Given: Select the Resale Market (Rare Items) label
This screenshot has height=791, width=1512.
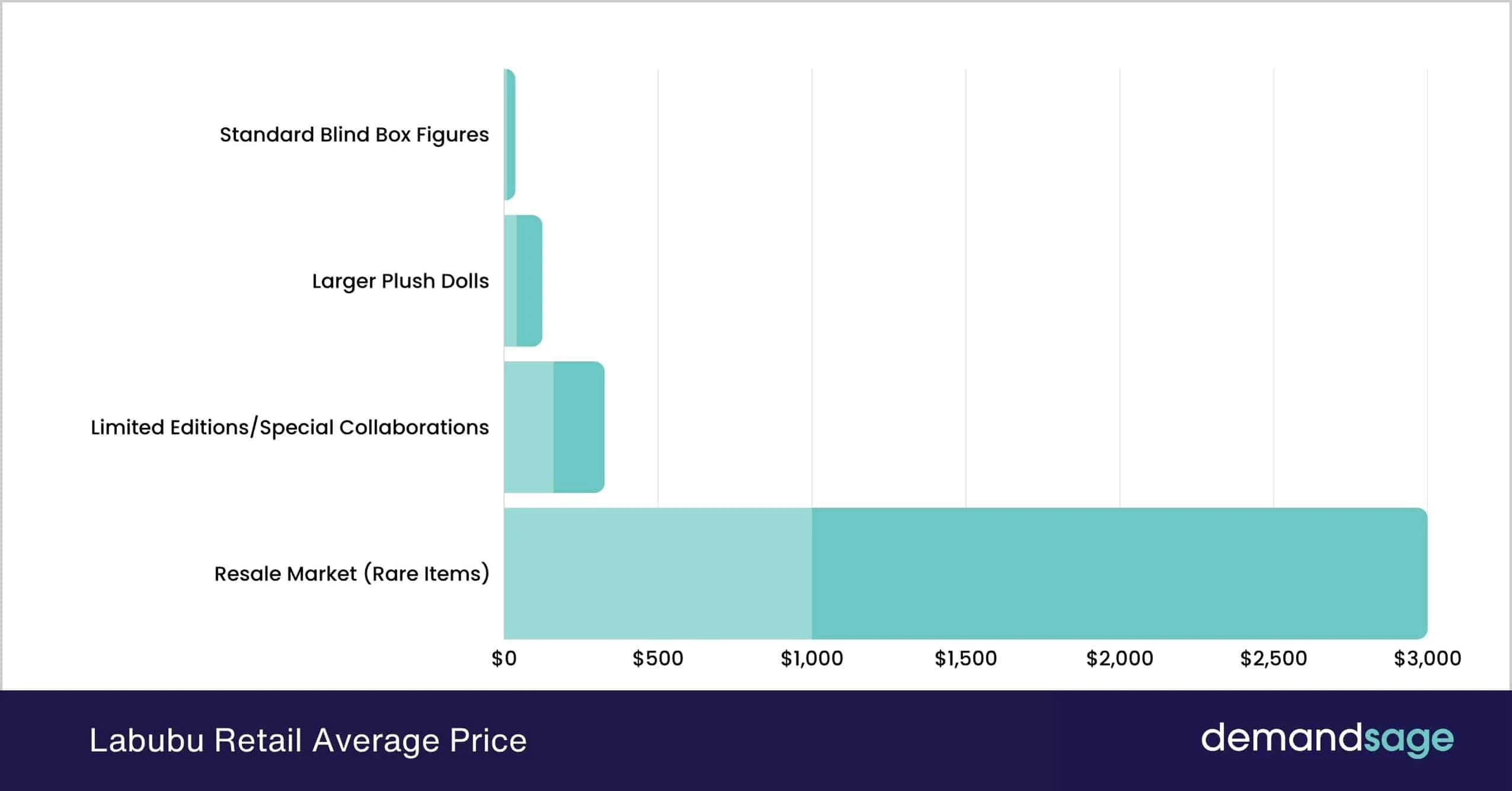Looking at the screenshot, I should coord(352,574).
